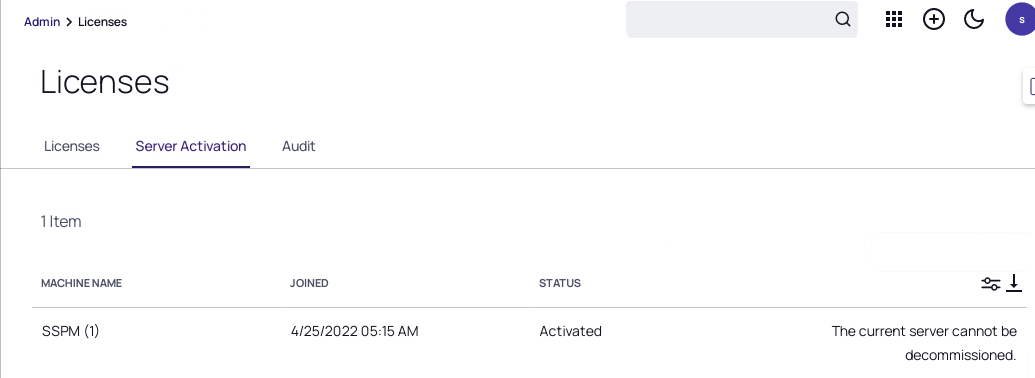Click the Activated status cell

(x=570, y=331)
